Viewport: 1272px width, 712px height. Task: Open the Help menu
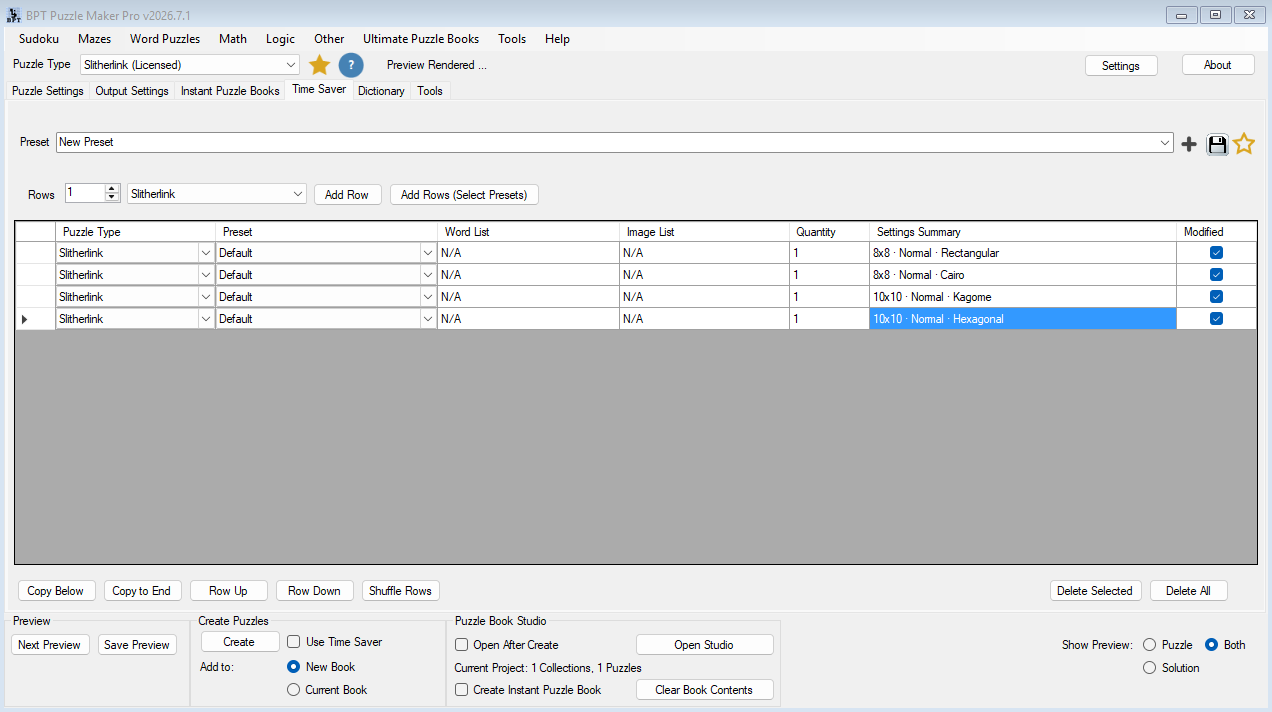coord(558,39)
